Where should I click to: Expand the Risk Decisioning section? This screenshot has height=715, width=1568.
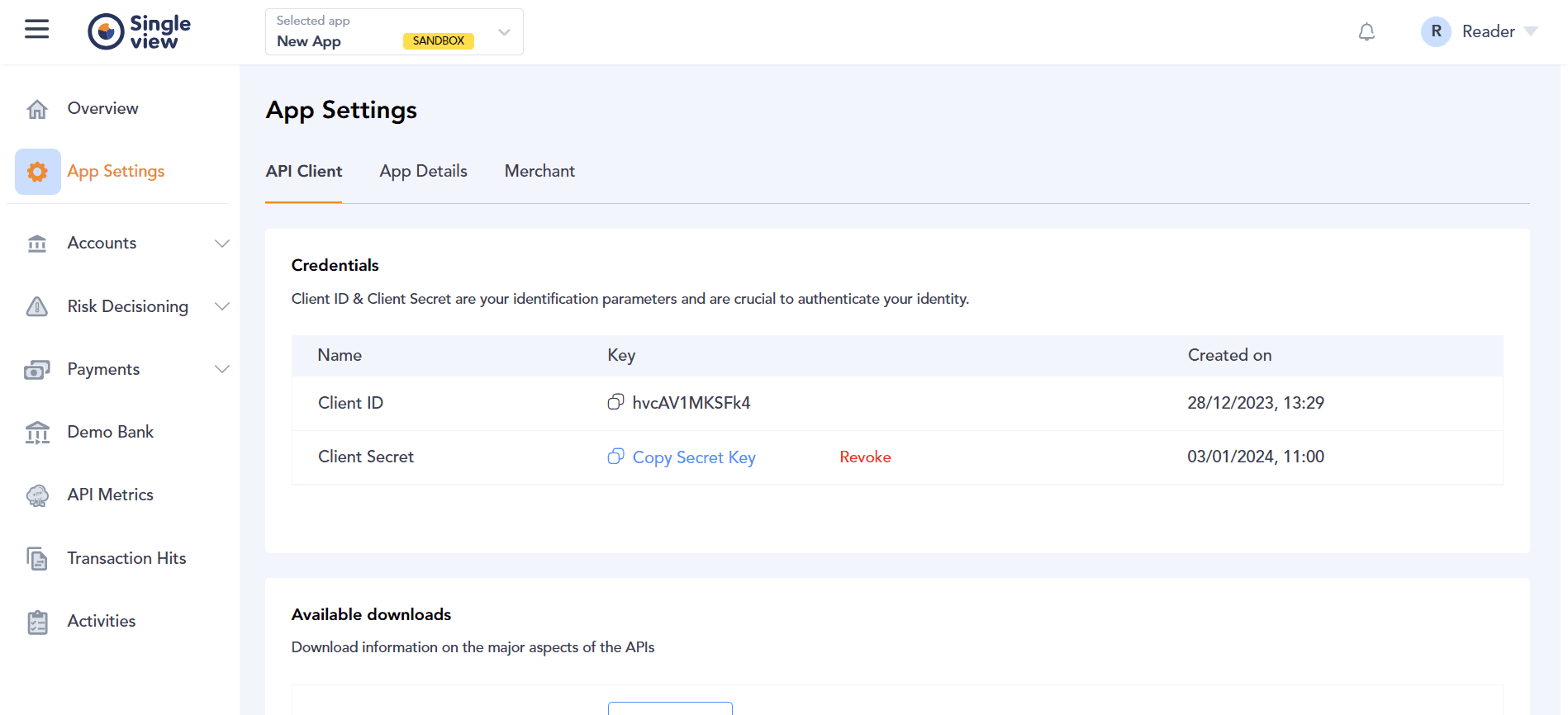[221, 306]
